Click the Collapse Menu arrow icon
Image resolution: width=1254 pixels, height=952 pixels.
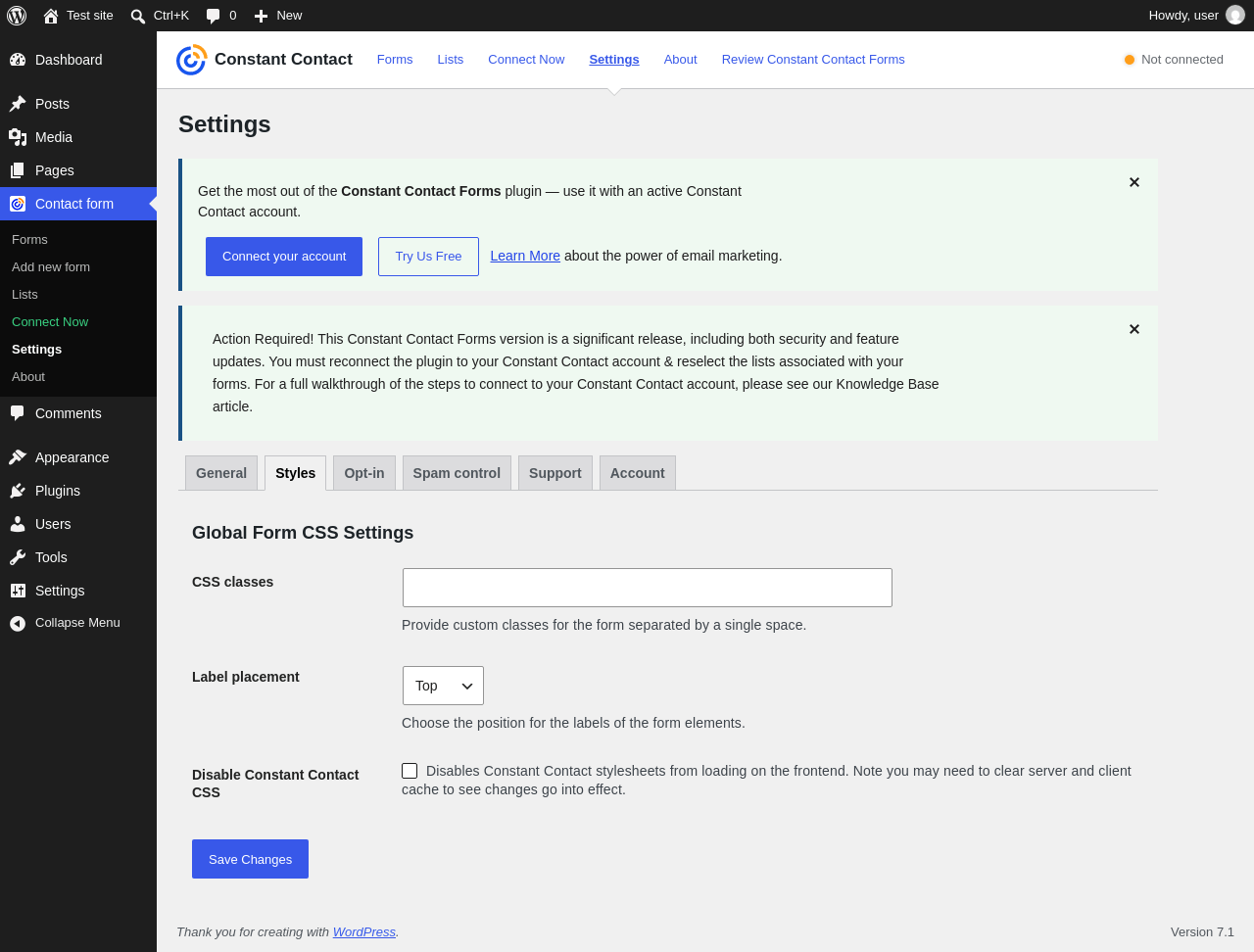pos(18,623)
